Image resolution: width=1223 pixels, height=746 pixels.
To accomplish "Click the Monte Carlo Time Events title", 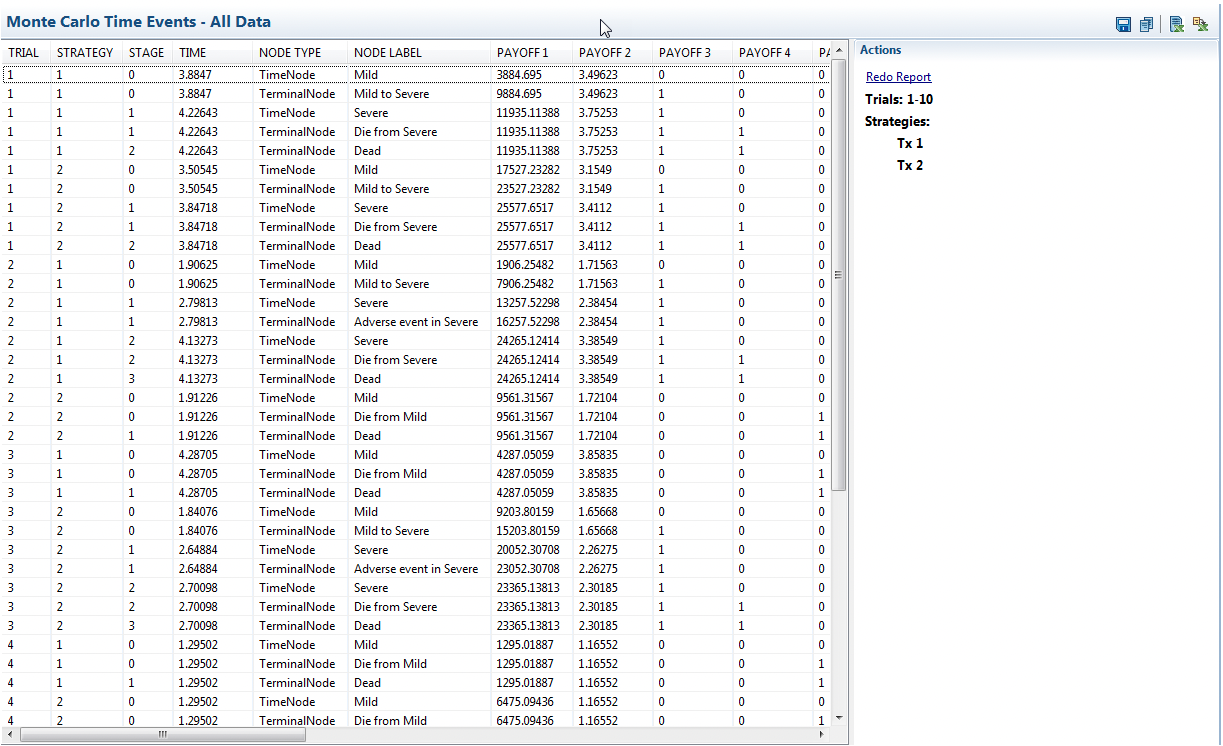I will (138, 21).
